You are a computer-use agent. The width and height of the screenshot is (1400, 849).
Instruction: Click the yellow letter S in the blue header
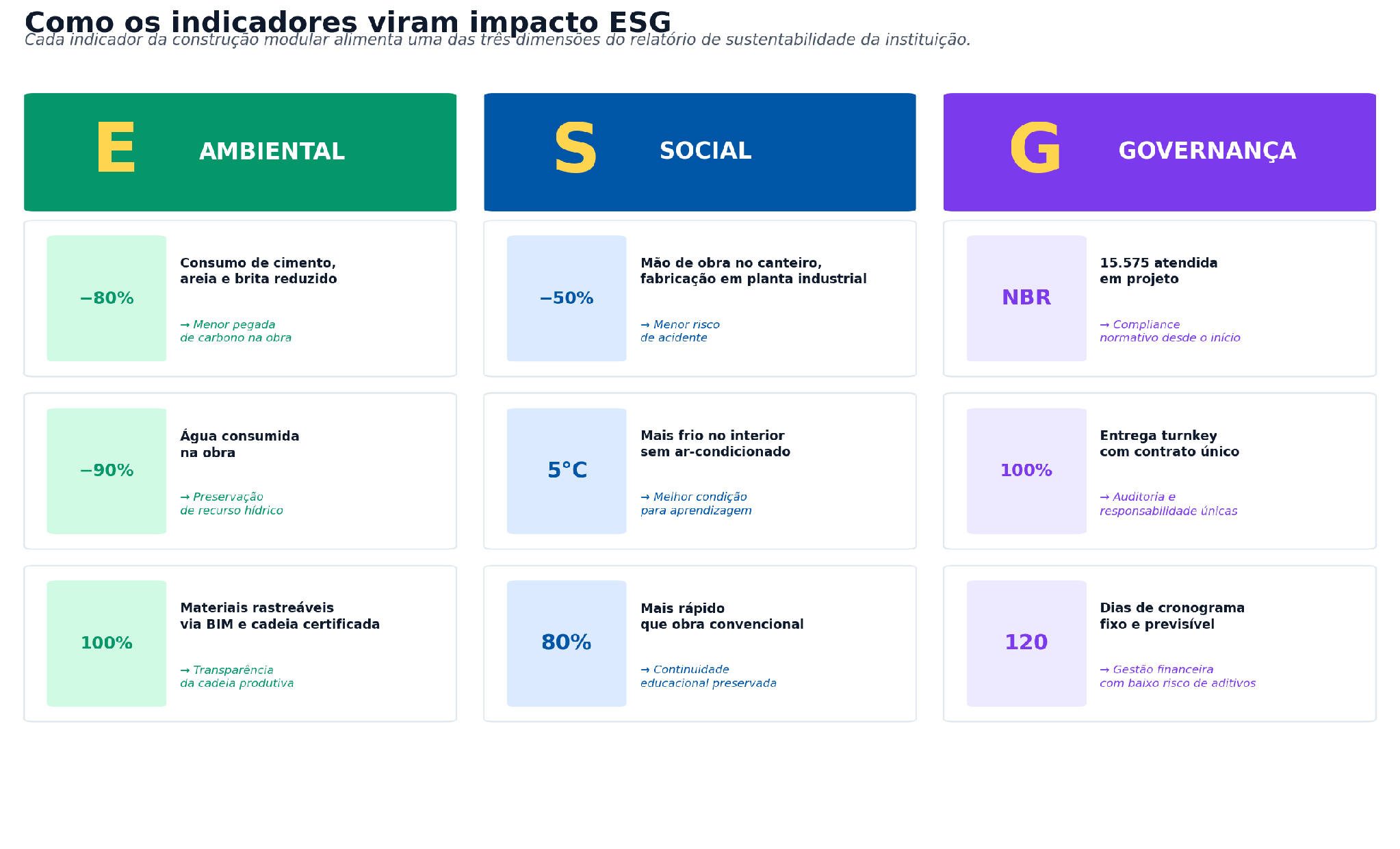coord(575,148)
